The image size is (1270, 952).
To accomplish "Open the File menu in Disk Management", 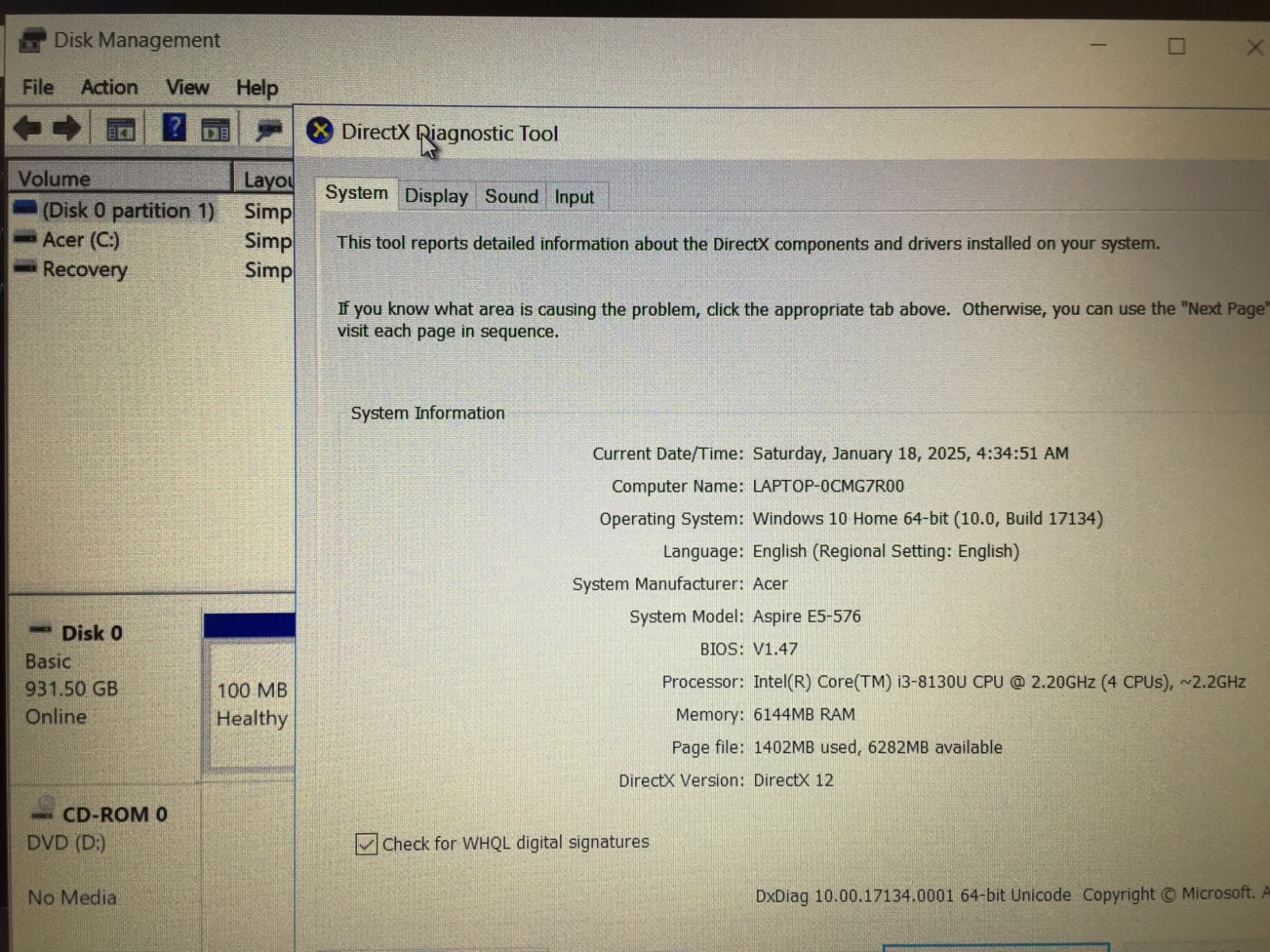I will (38, 87).
